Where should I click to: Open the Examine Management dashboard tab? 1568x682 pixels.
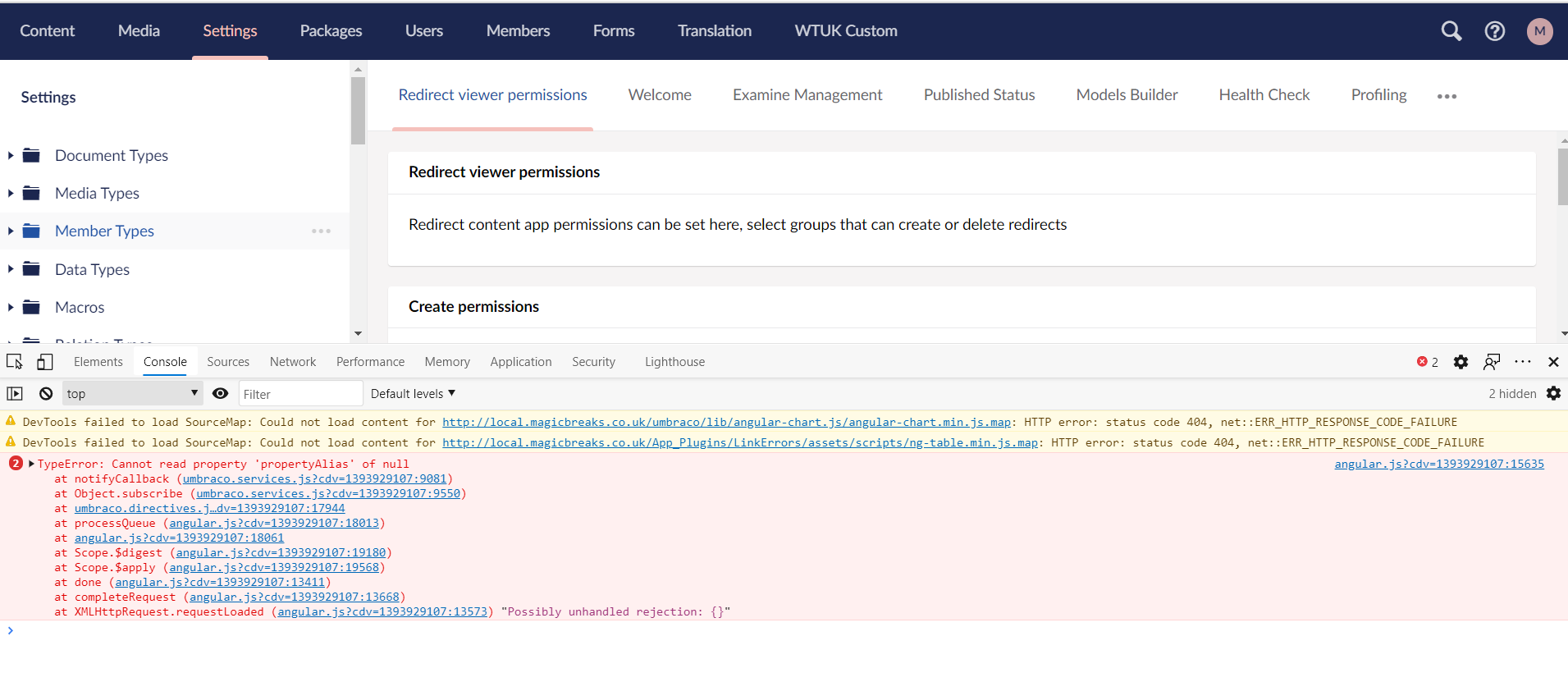[807, 95]
